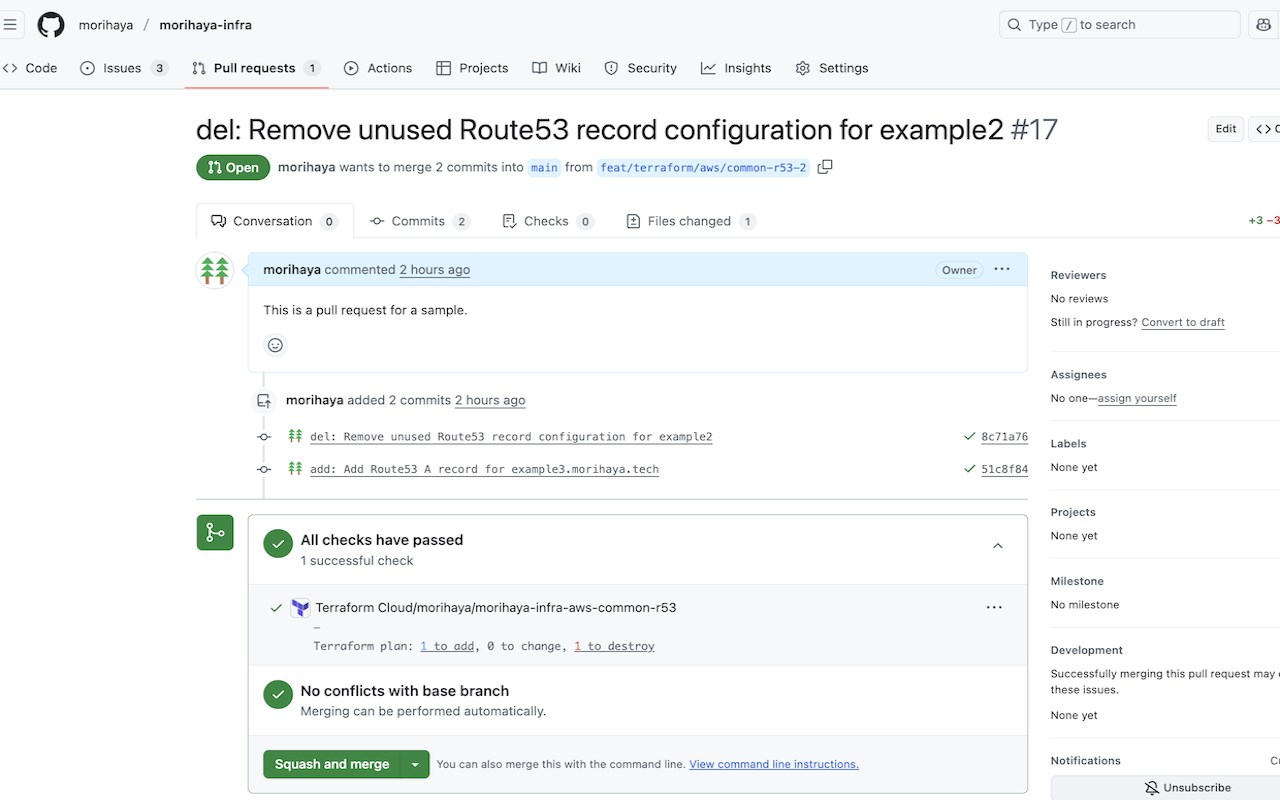Collapse the All checks have passed section
The width and height of the screenshot is (1280, 800).
point(997,546)
